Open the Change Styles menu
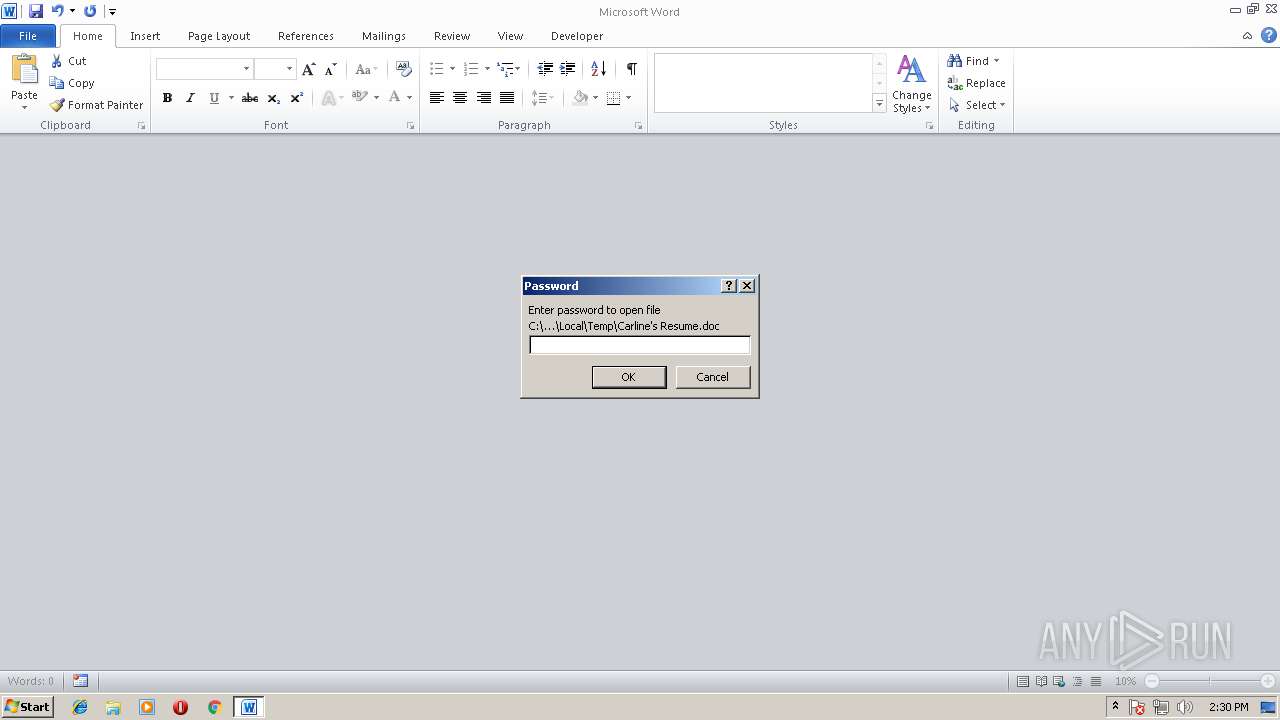This screenshot has height=720, width=1280. pyautogui.click(x=911, y=84)
